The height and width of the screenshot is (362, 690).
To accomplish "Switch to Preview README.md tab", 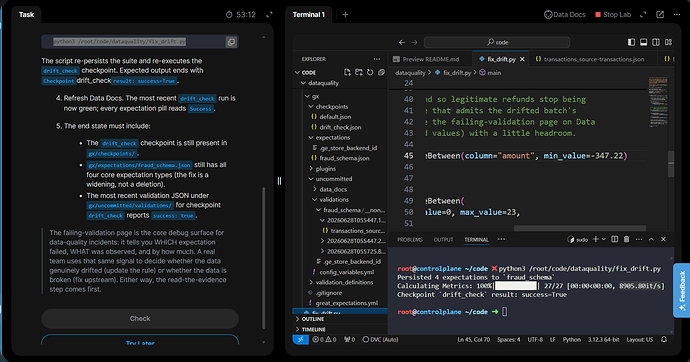I will click(426, 59).
